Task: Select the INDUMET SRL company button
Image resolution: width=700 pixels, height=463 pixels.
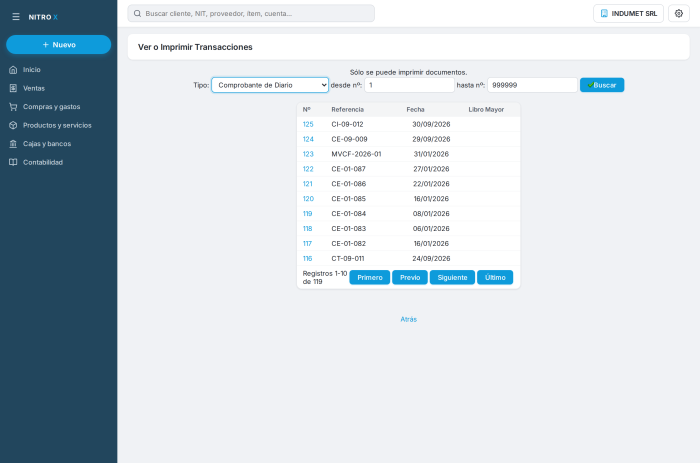Action: (x=628, y=13)
